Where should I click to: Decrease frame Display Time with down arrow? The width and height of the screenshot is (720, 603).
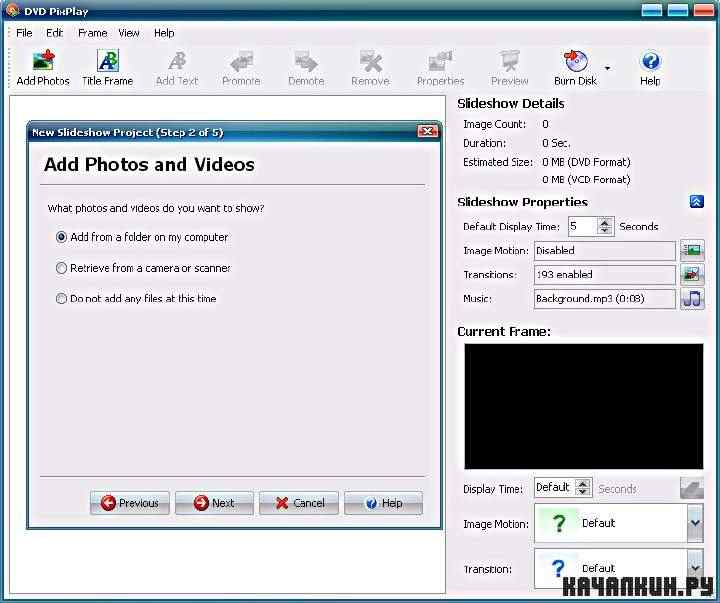click(583, 492)
